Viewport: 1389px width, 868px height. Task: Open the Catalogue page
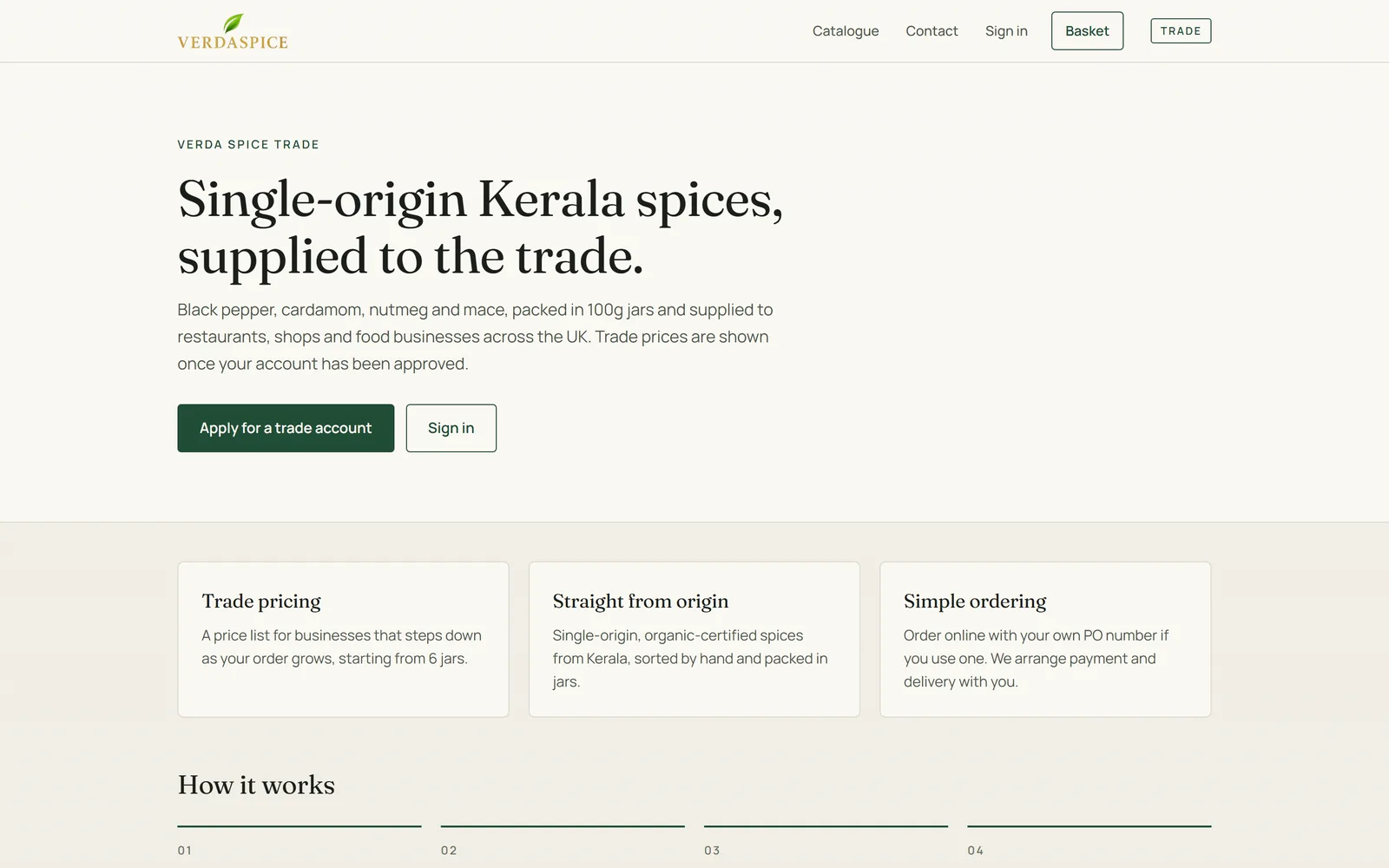[846, 31]
